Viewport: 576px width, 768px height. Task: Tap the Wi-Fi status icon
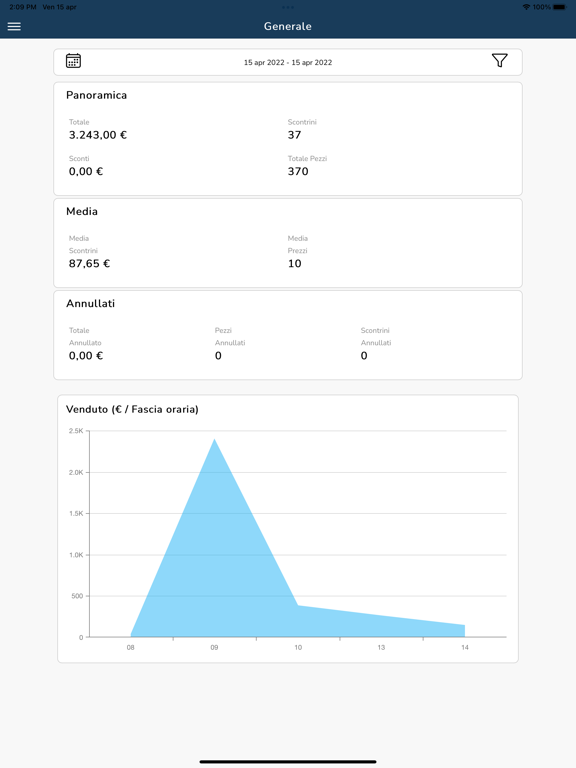point(526,7)
